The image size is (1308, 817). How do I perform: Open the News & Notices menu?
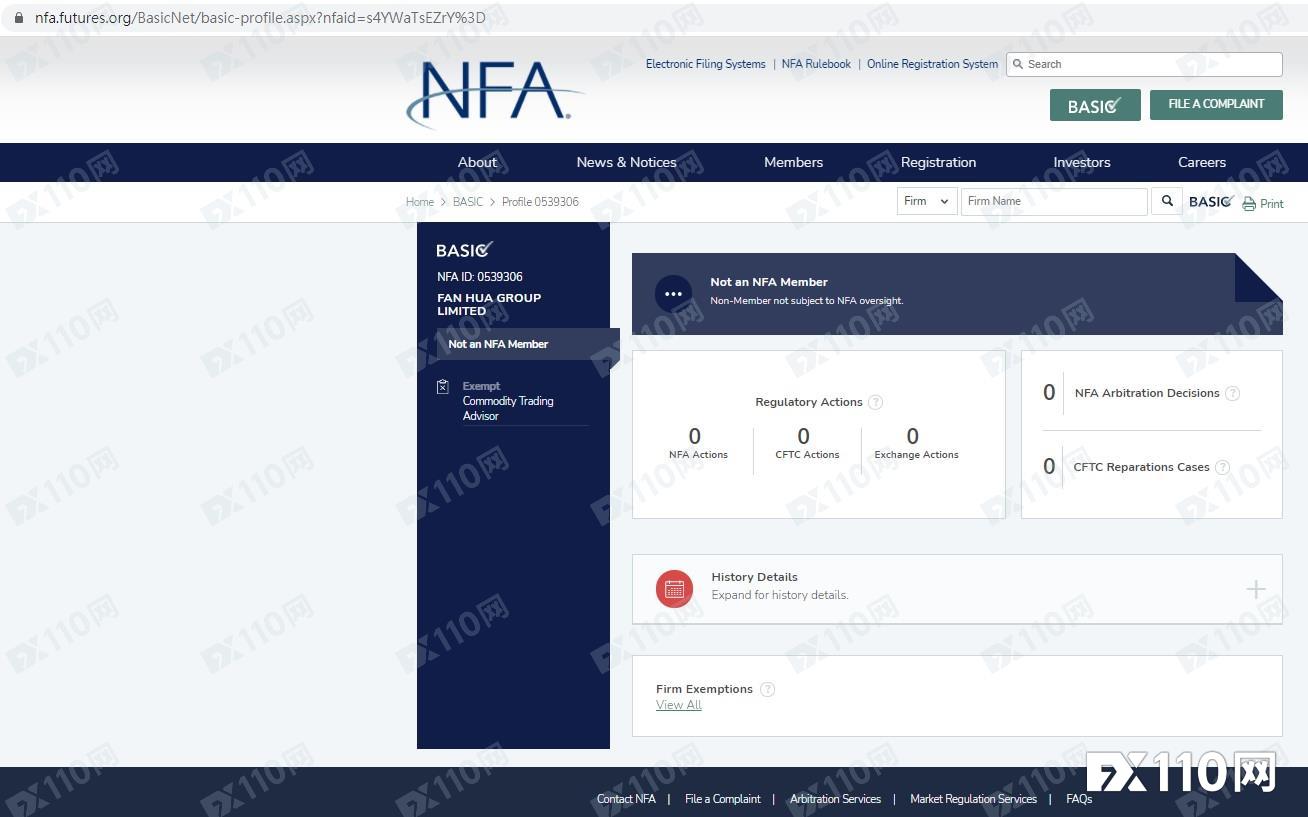[626, 162]
